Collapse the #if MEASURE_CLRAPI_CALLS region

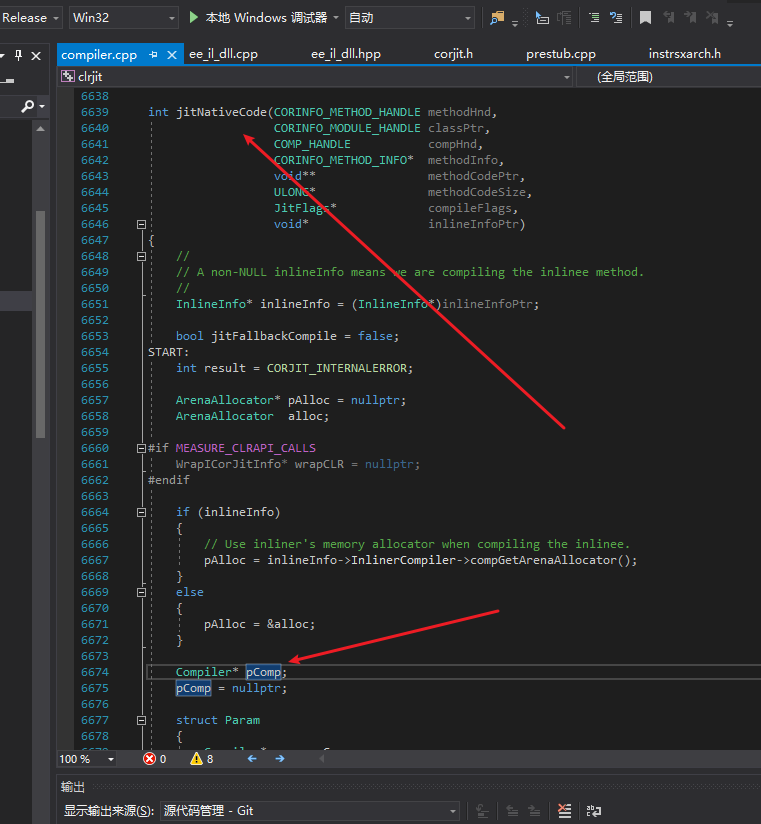click(x=141, y=448)
